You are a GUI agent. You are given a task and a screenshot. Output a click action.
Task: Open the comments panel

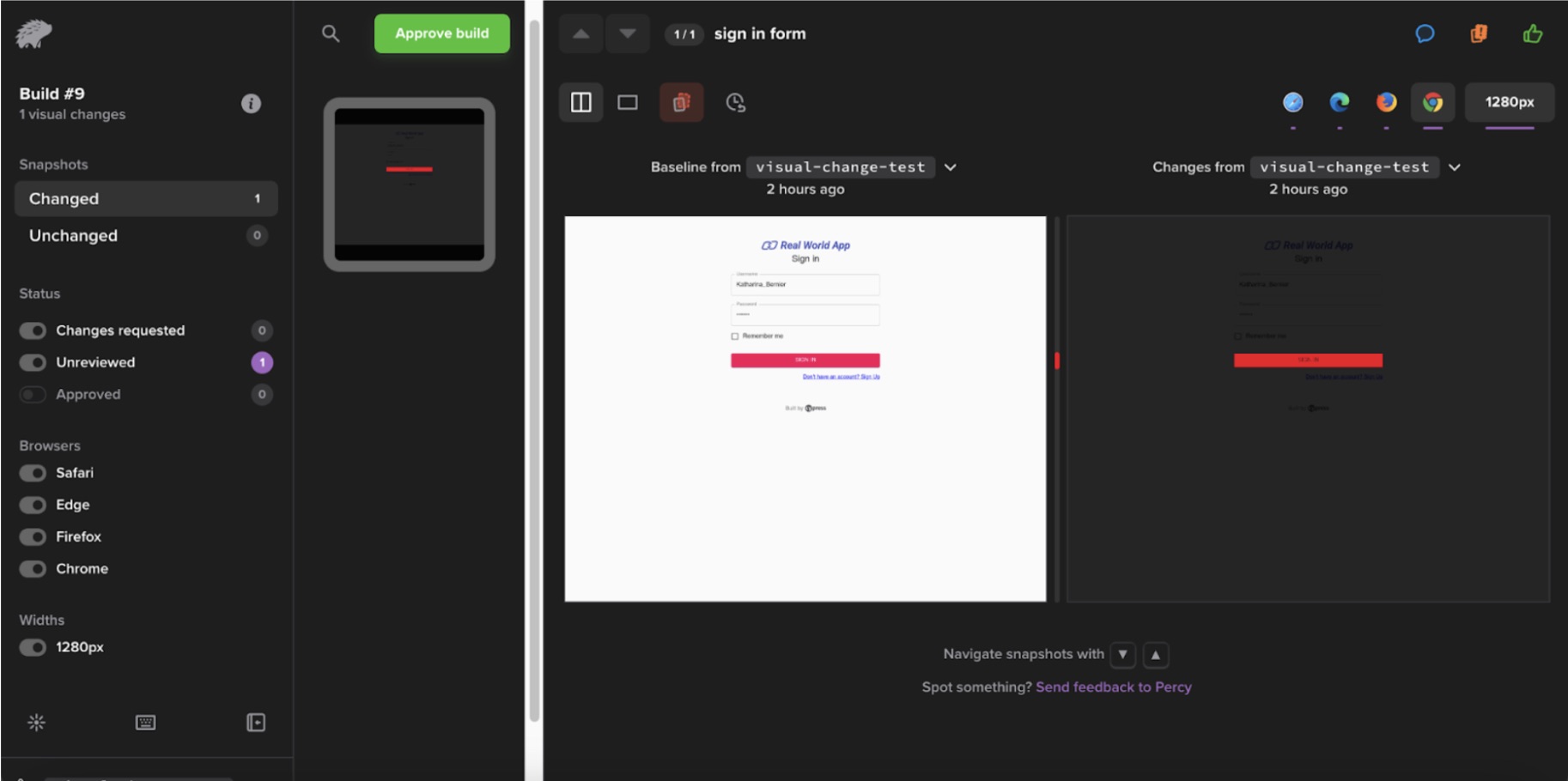tap(1425, 33)
